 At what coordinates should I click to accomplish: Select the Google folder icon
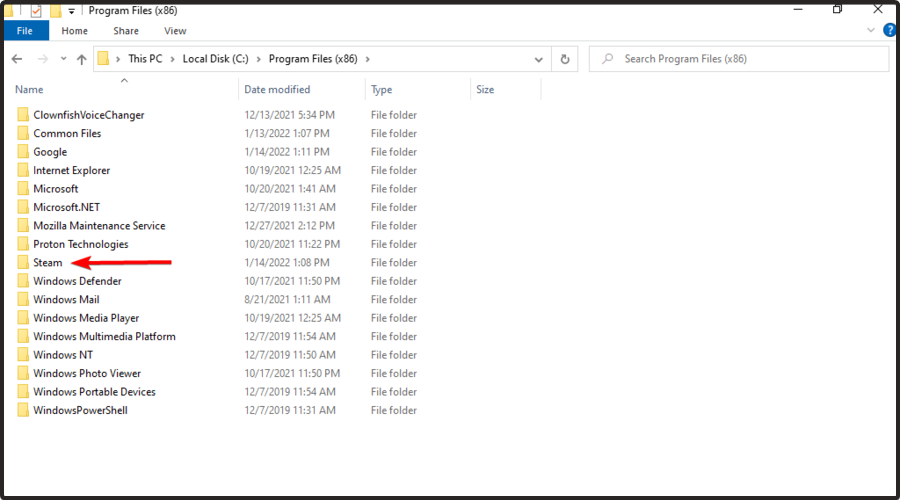click(x=23, y=152)
